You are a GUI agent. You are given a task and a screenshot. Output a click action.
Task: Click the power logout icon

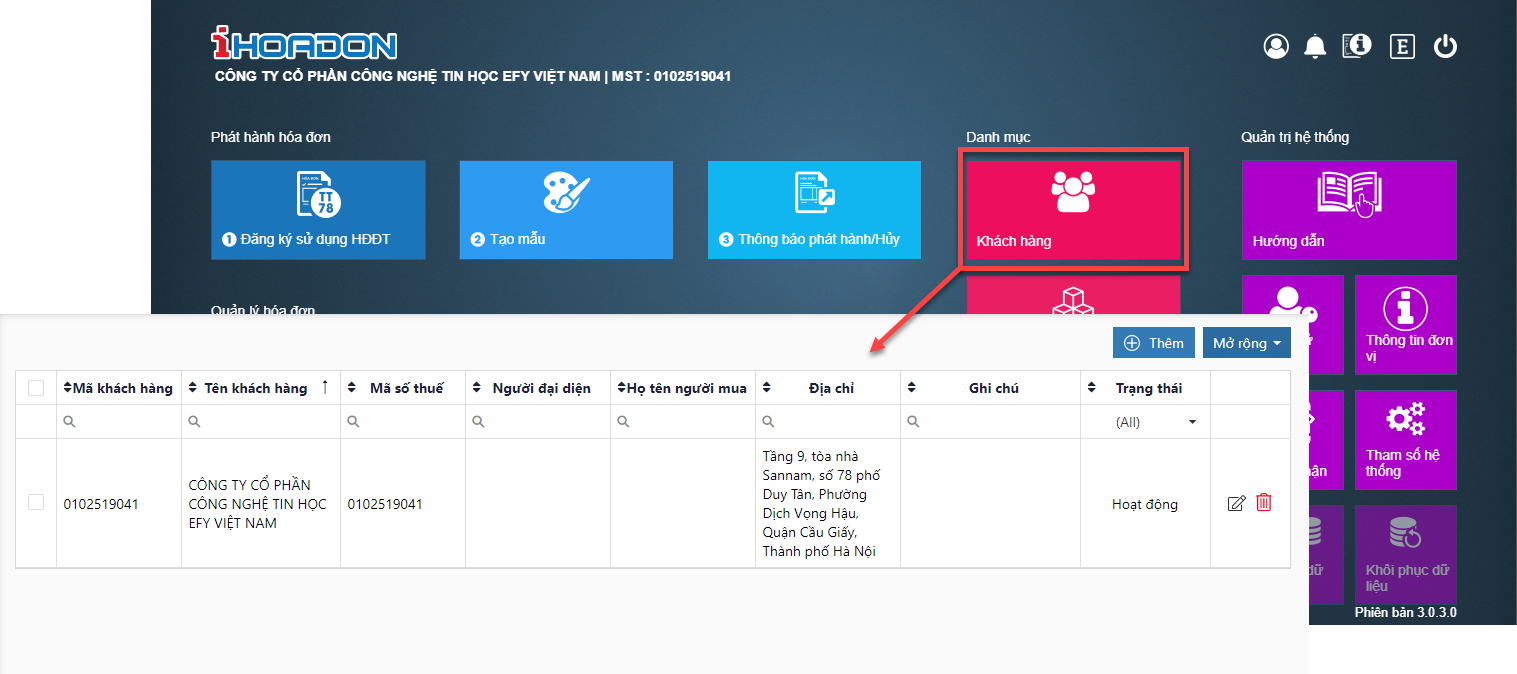(1445, 46)
